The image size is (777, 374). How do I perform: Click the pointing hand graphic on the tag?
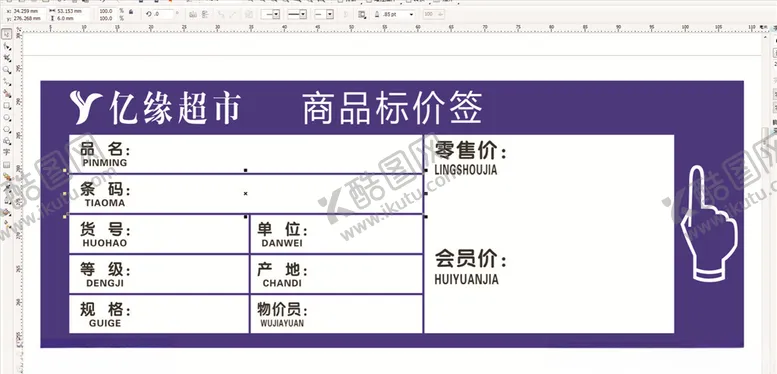click(x=709, y=223)
